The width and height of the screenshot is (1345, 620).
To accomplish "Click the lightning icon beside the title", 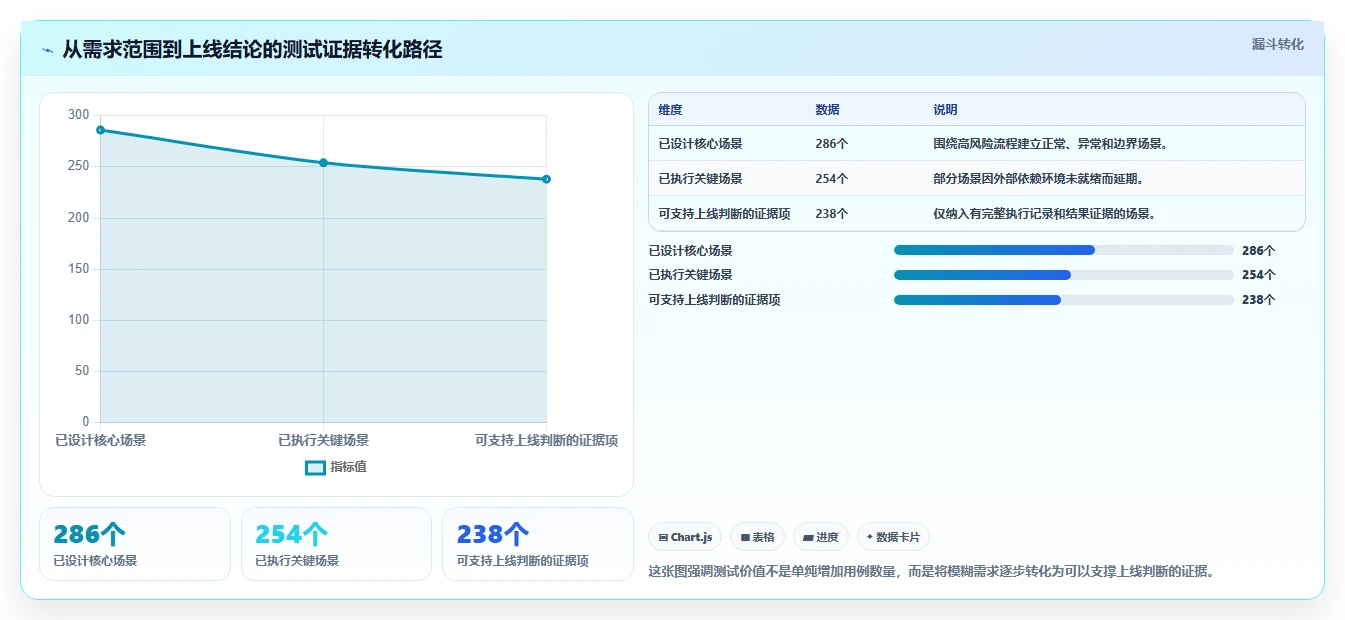I will pos(47,50).
